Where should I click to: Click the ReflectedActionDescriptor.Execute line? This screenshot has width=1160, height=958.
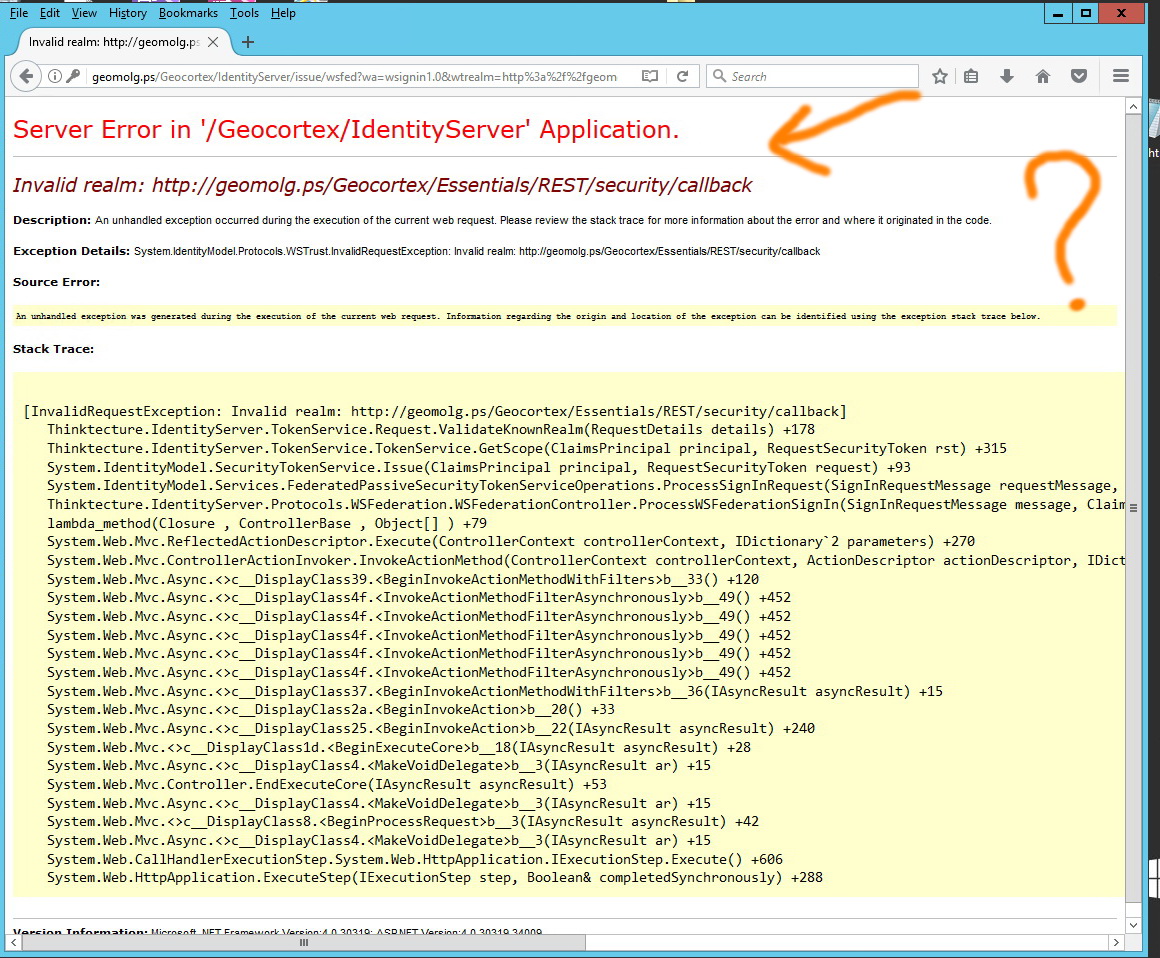(510, 542)
